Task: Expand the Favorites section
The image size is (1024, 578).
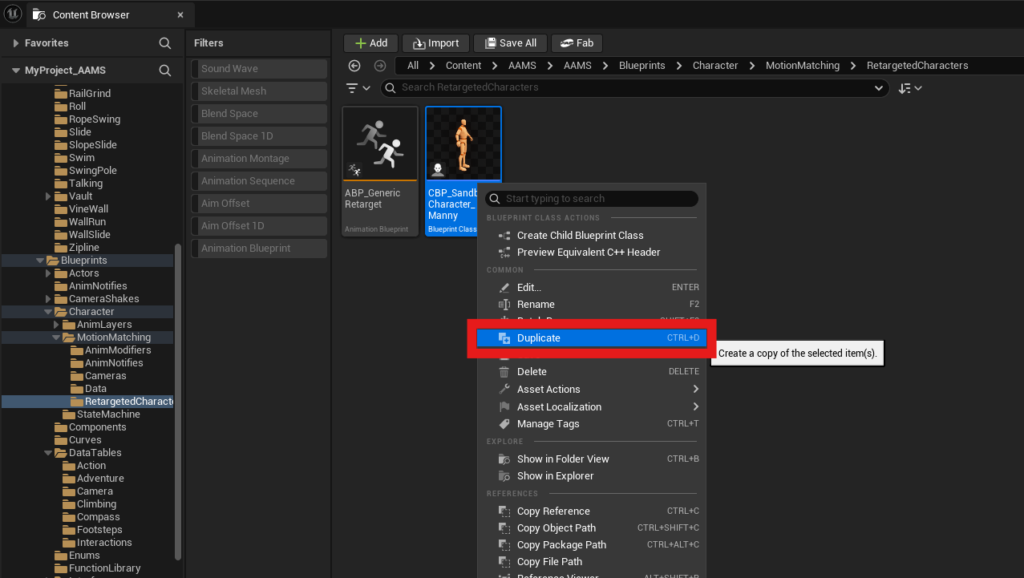Action: pos(16,44)
